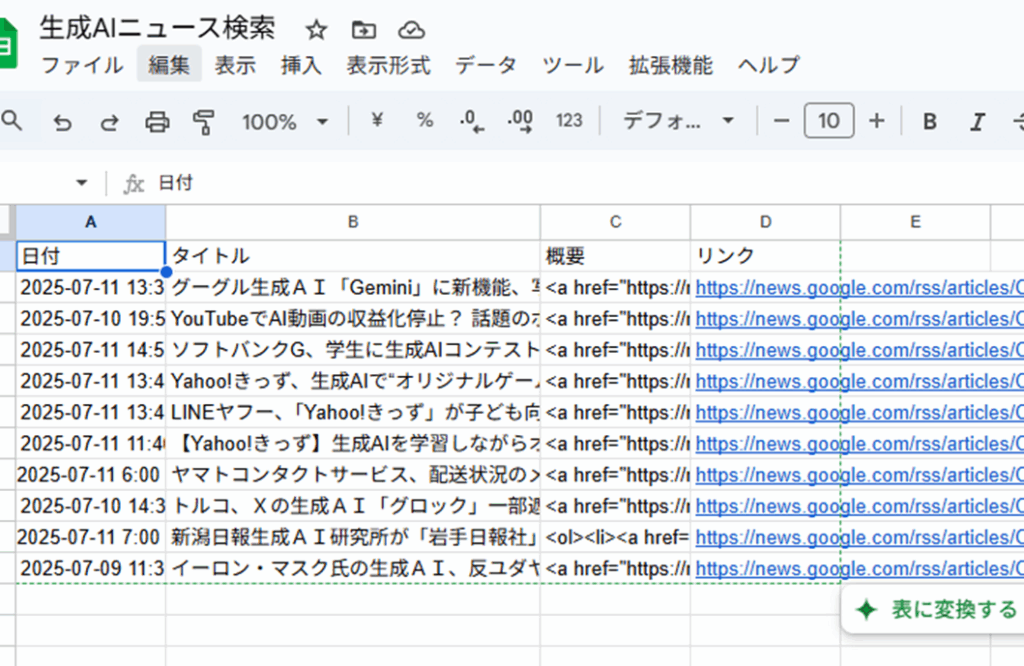
Task: Click the print icon
Action: (157, 122)
